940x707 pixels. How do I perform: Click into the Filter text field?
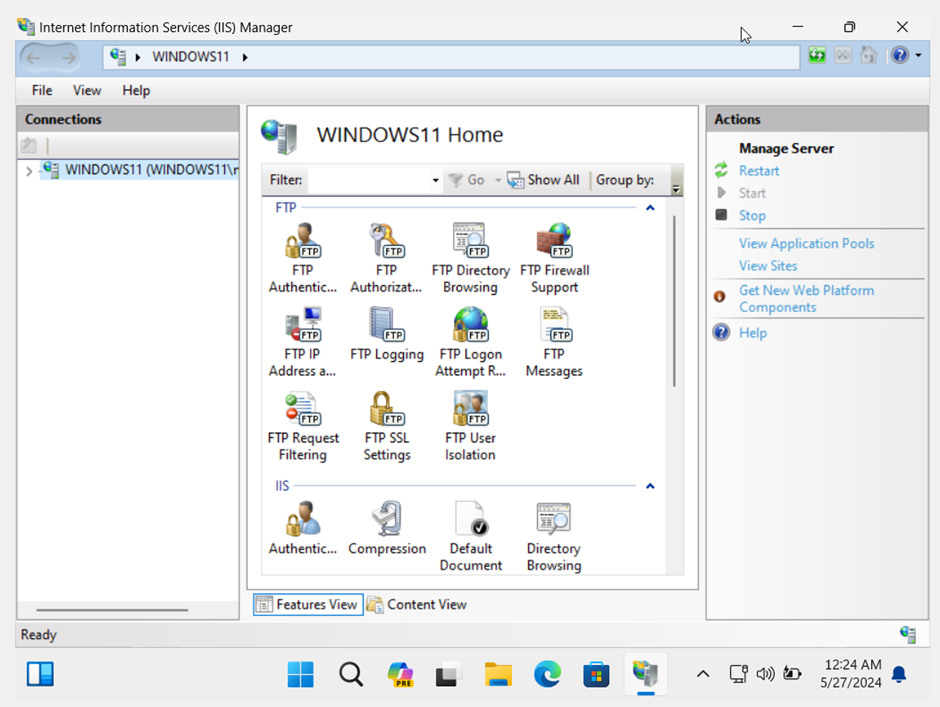(368, 180)
